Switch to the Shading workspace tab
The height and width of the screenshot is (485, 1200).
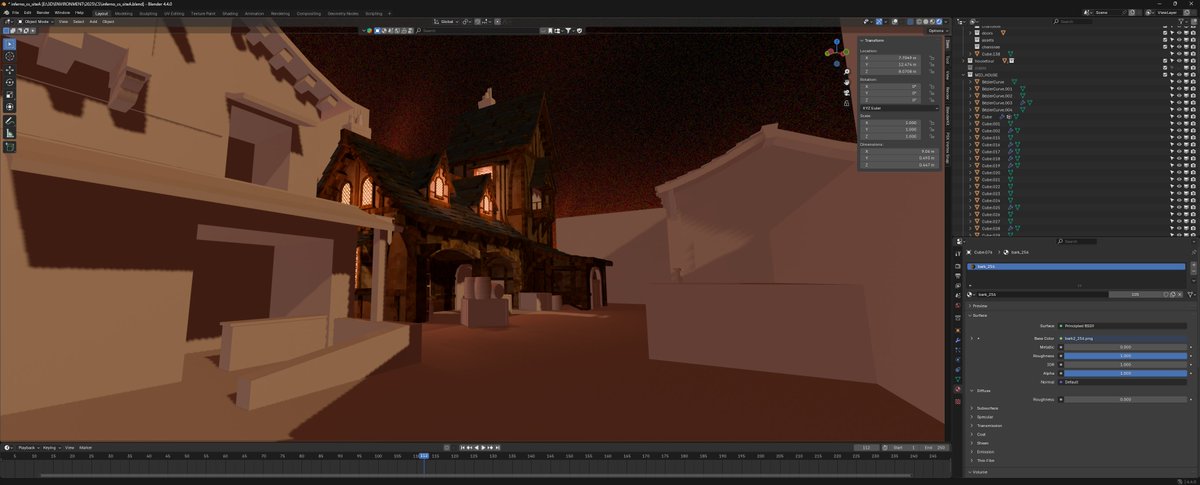point(230,13)
